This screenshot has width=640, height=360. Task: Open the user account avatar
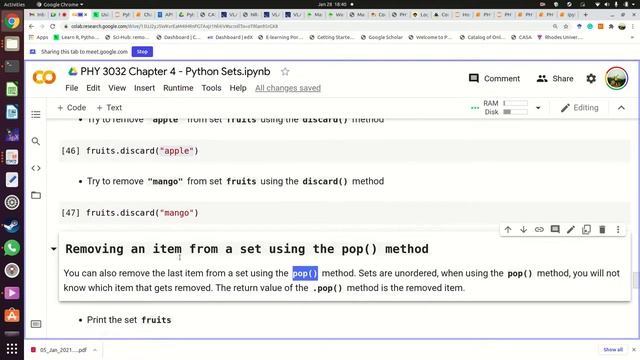(x=616, y=78)
